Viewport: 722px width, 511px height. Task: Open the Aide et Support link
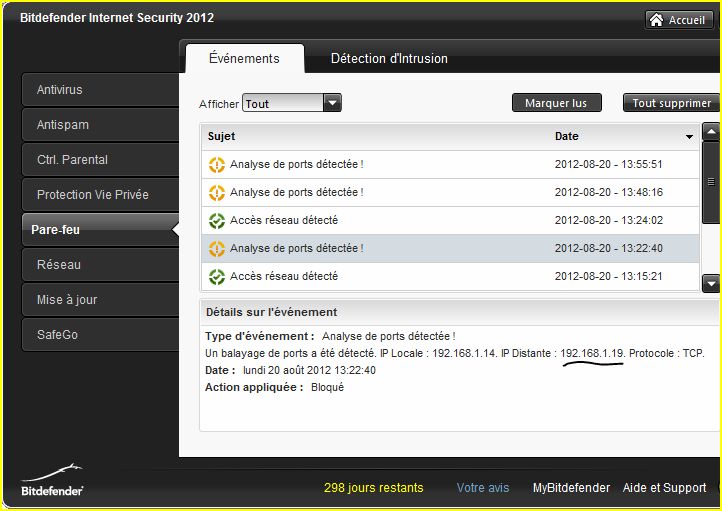click(x=664, y=488)
